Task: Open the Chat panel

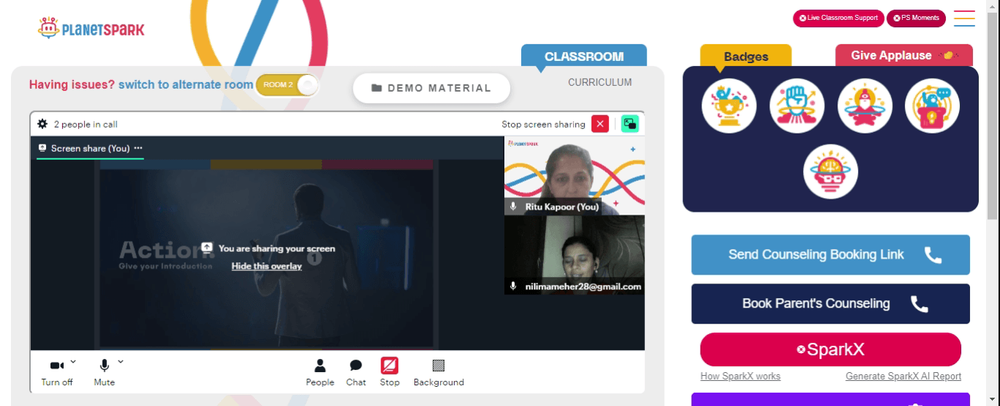Action: click(x=356, y=373)
